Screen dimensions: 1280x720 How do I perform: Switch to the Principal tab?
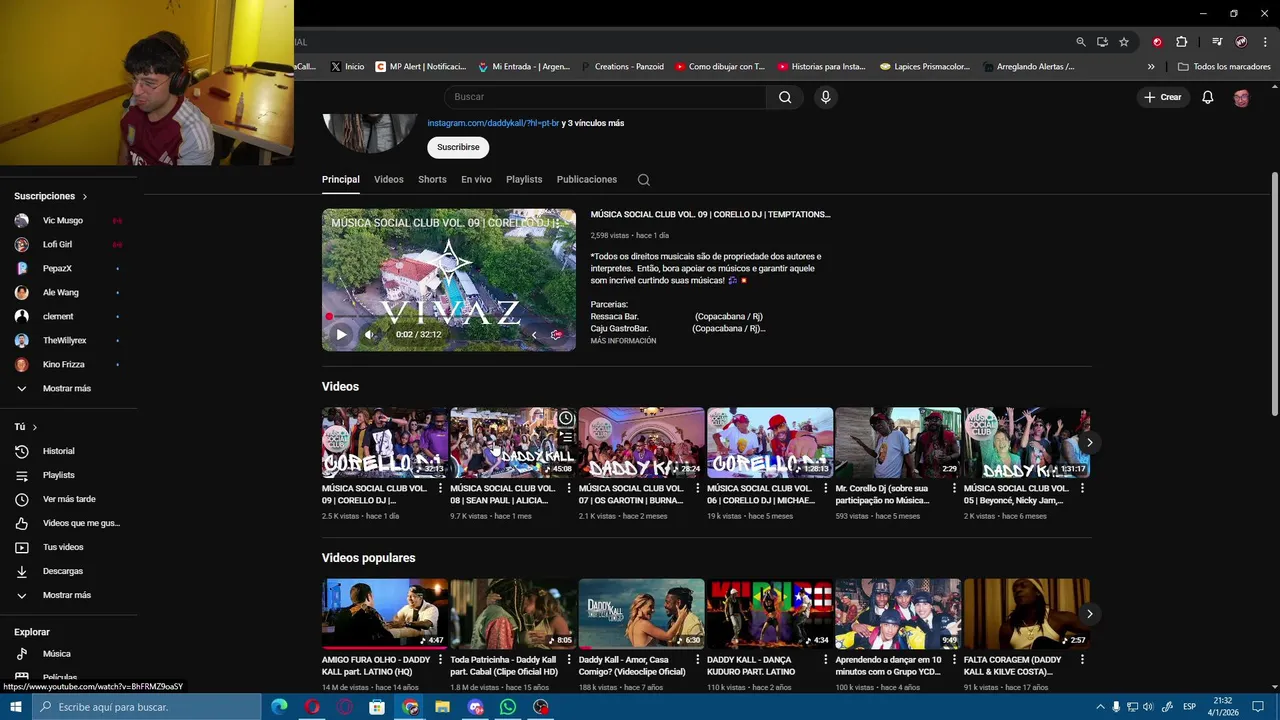pyautogui.click(x=340, y=180)
